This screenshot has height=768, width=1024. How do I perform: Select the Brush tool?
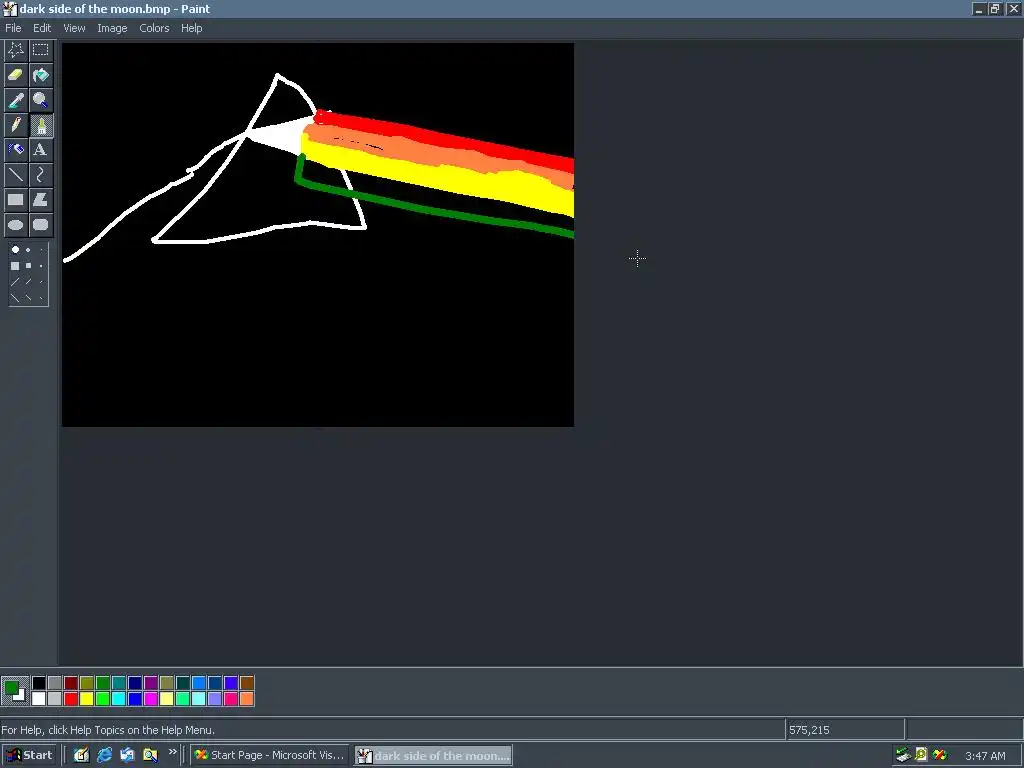point(40,125)
